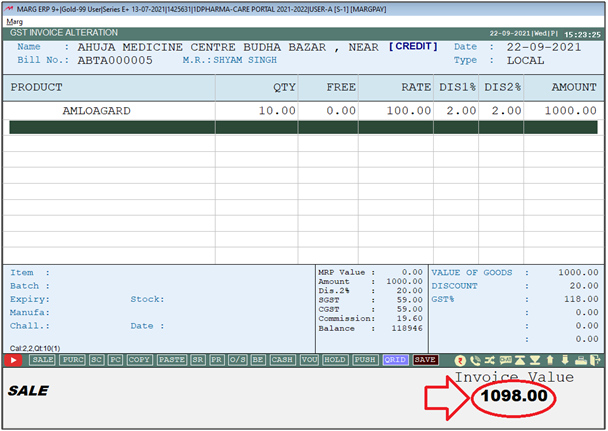Open the rupee payment icon
Screen dimensions: 608x431
point(460,360)
